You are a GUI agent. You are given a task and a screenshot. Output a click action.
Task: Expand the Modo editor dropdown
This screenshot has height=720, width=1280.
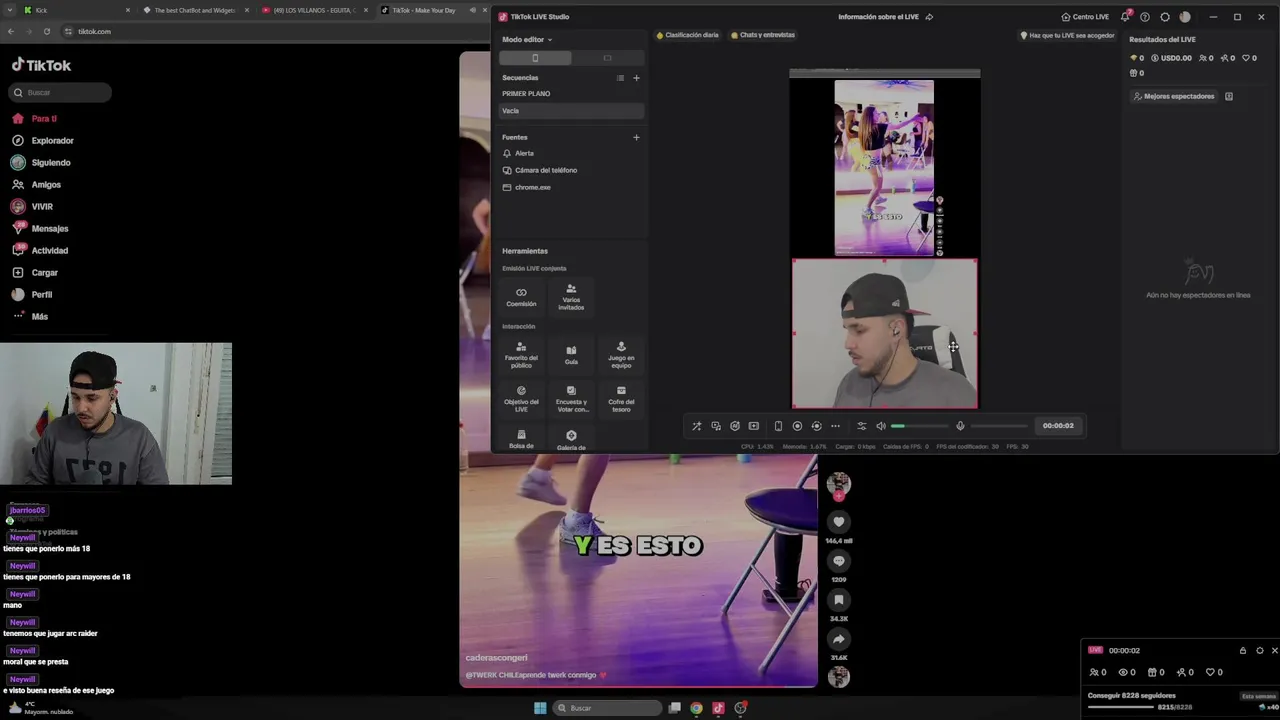pos(527,40)
